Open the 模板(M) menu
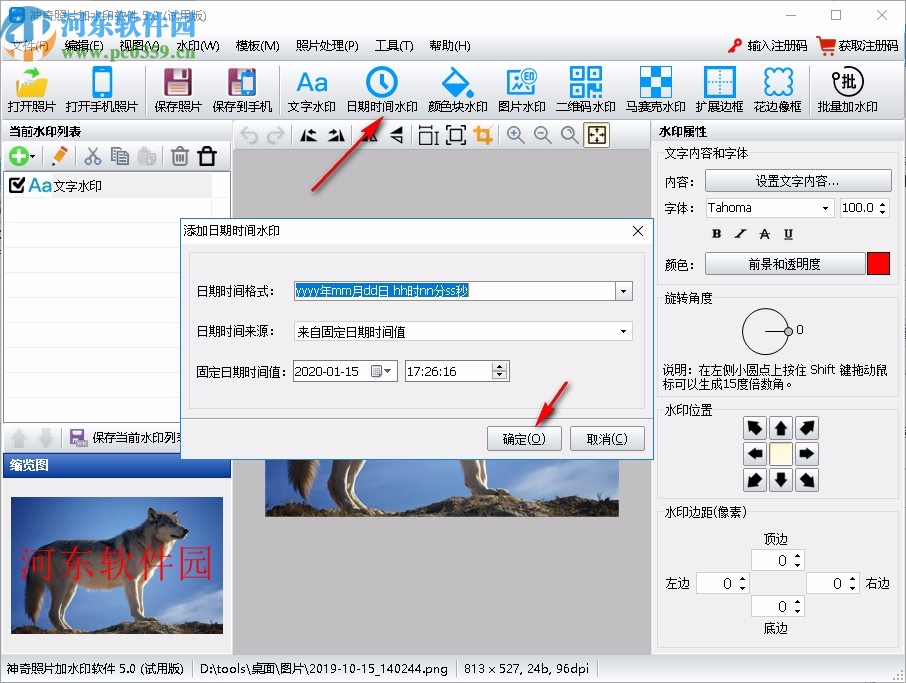This screenshot has width=906, height=683. [x=258, y=46]
